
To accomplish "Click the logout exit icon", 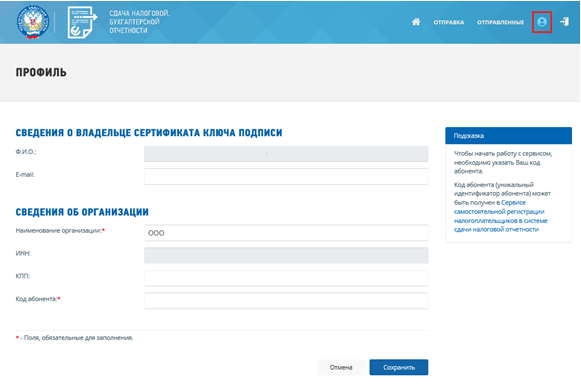I will pyautogui.click(x=564, y=22).
